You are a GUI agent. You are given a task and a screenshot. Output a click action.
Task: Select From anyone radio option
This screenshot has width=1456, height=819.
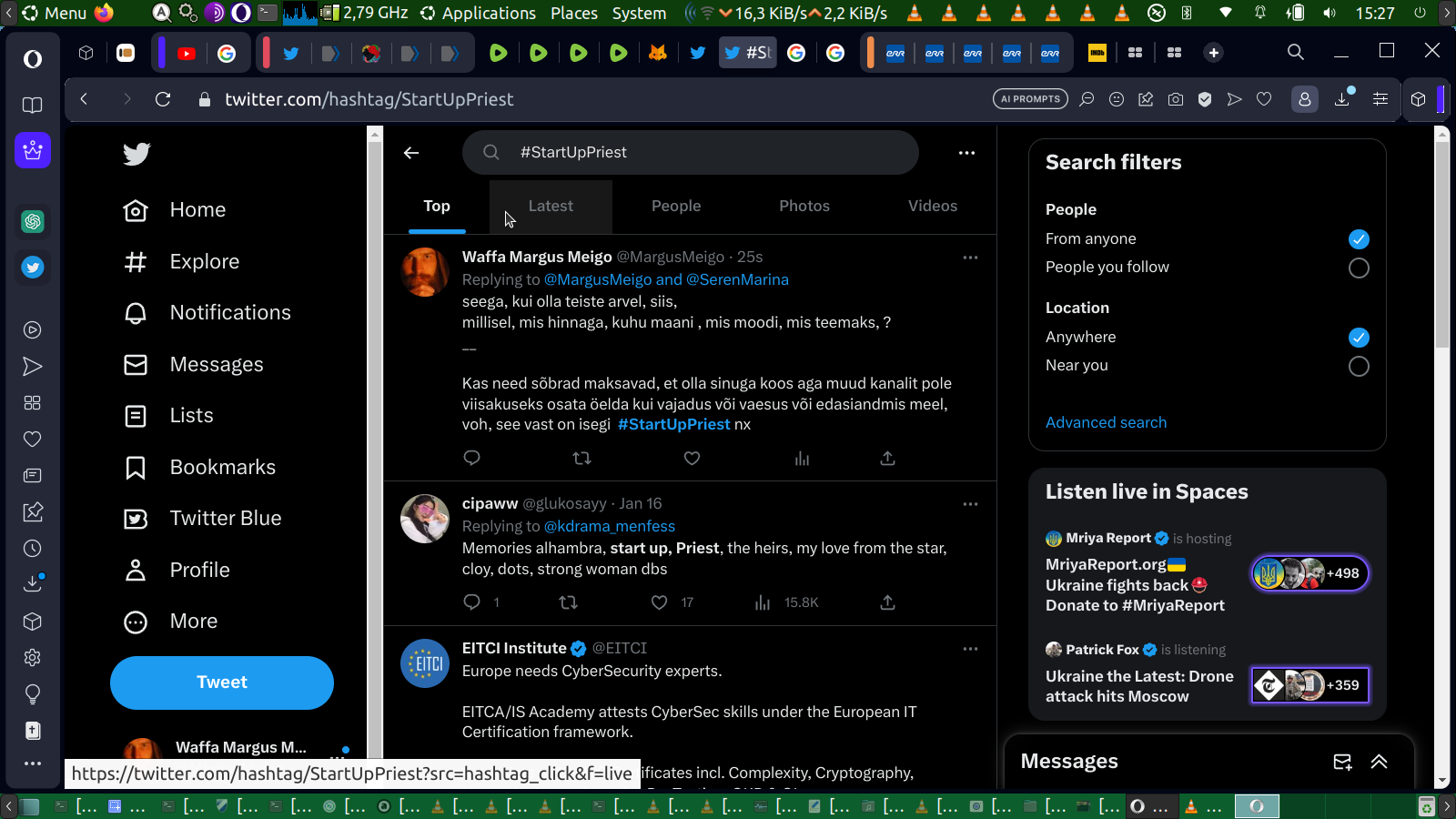(1359, 239)
